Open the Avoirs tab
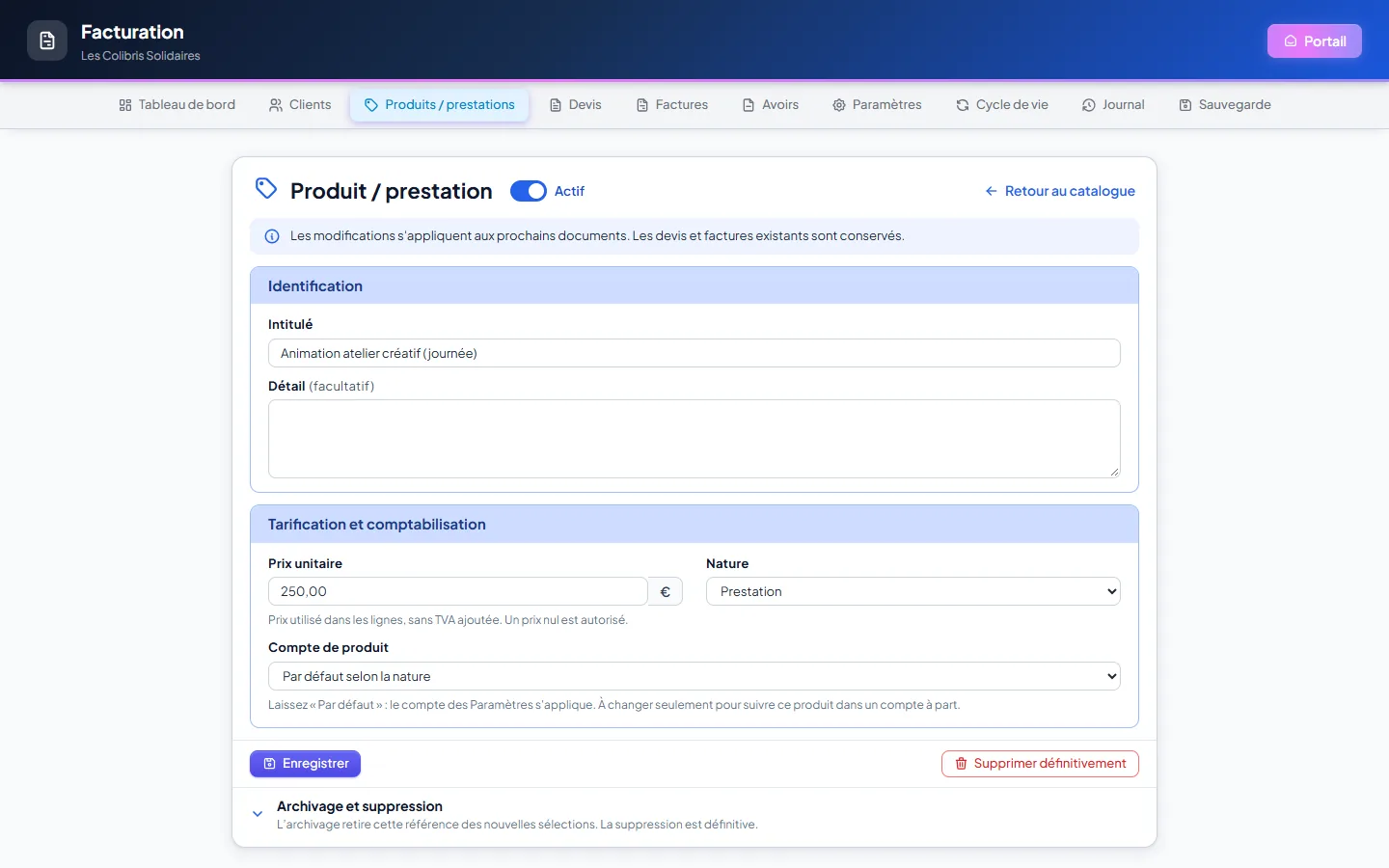Viewport: 1389px width, 868px height. 771,105
